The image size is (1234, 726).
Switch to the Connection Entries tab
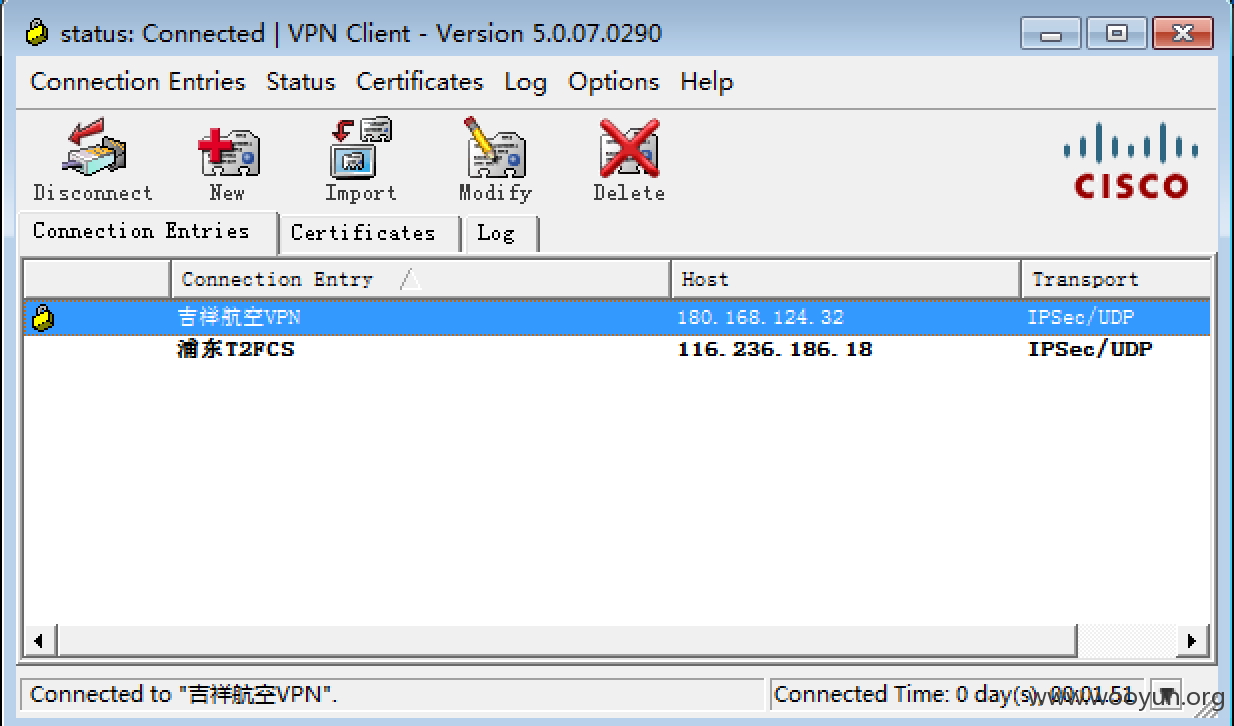click(x=148, y=232)
